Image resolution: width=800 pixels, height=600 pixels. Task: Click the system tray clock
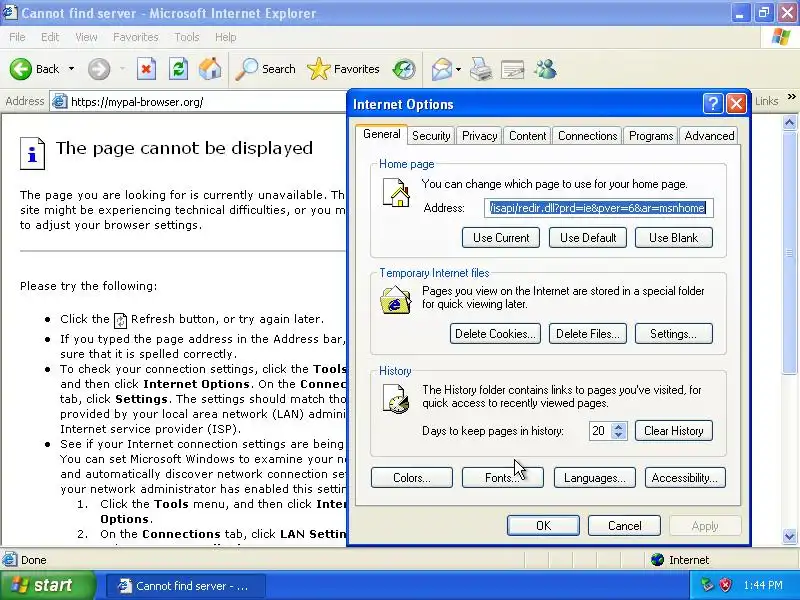point(763,585)
